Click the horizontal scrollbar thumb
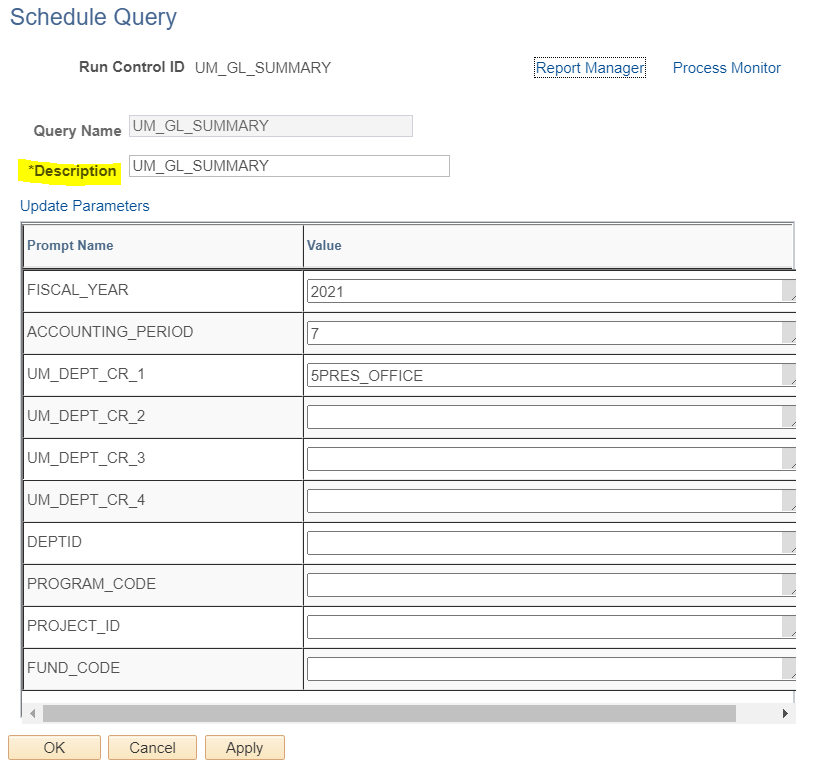The width and height of the screenshot is (815, 777). 389,714
